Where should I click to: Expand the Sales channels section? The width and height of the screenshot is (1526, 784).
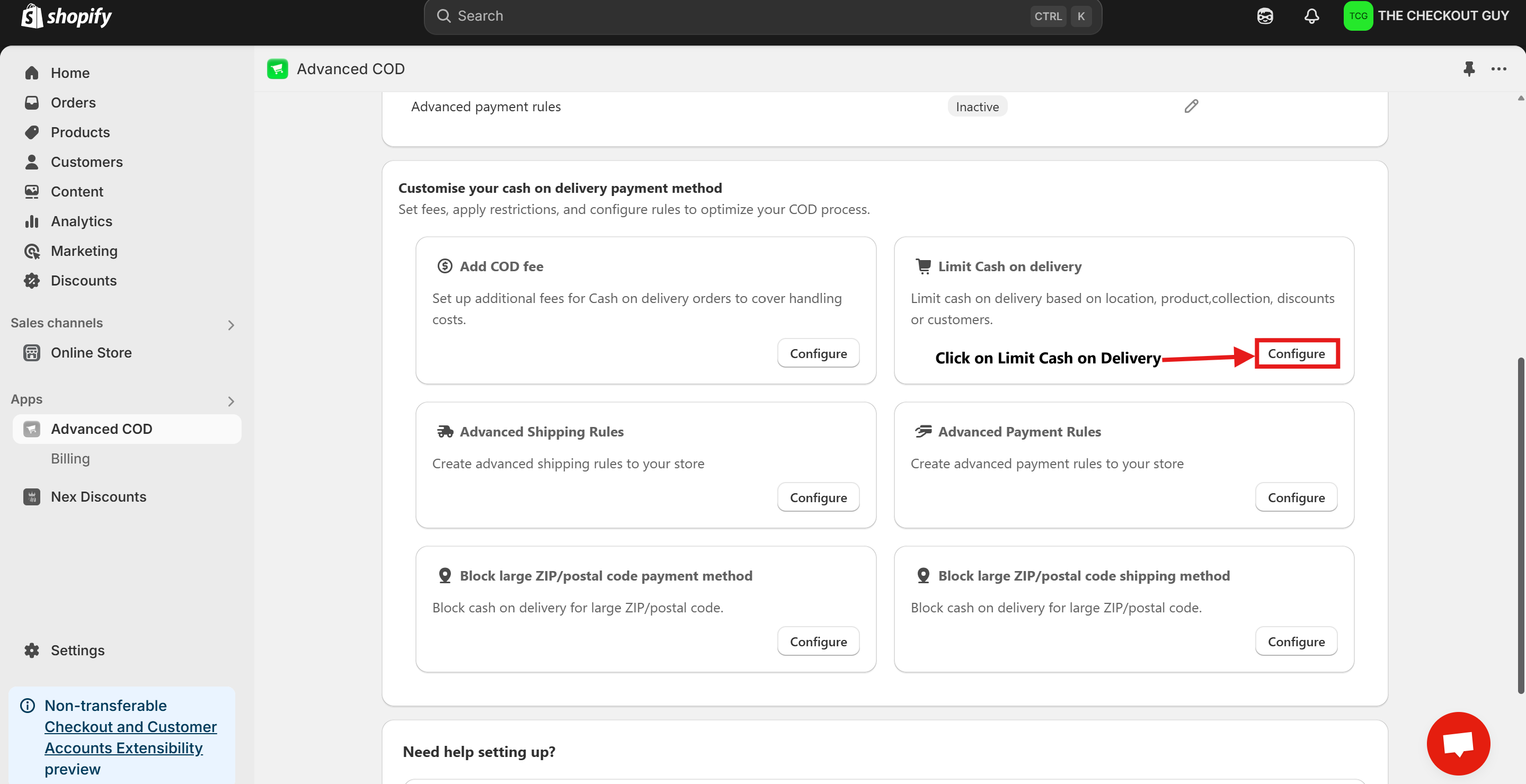(x=231, y=325)
